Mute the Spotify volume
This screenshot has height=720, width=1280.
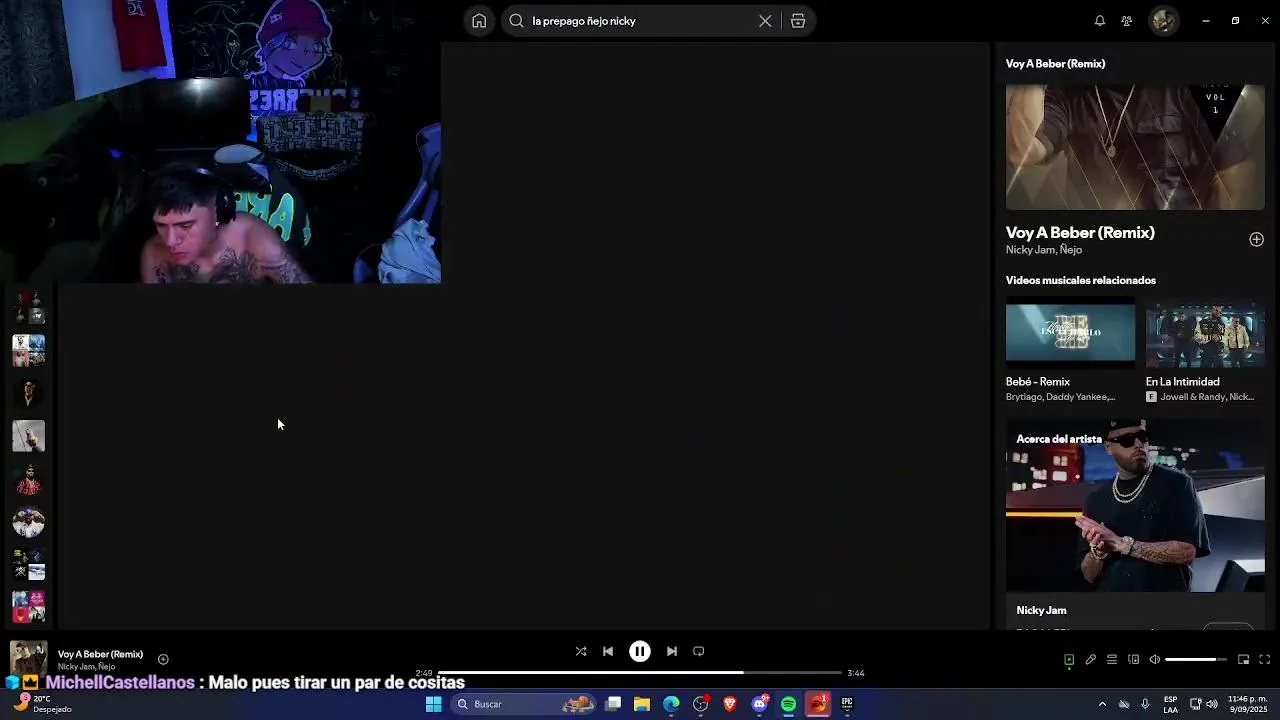tap(1155, 659)
